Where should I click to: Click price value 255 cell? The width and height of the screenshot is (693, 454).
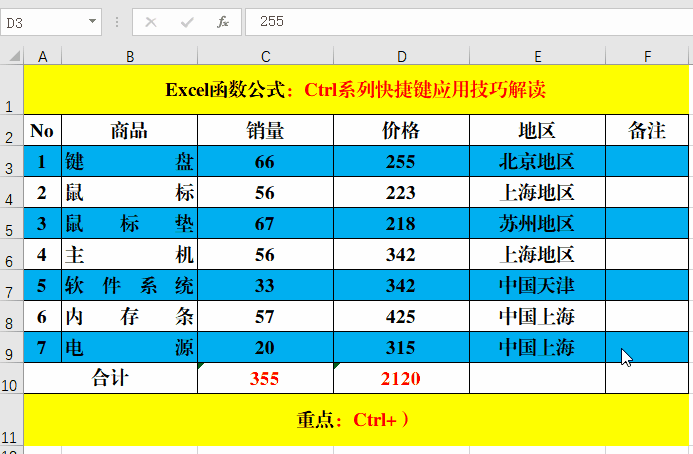click(401, 161)
